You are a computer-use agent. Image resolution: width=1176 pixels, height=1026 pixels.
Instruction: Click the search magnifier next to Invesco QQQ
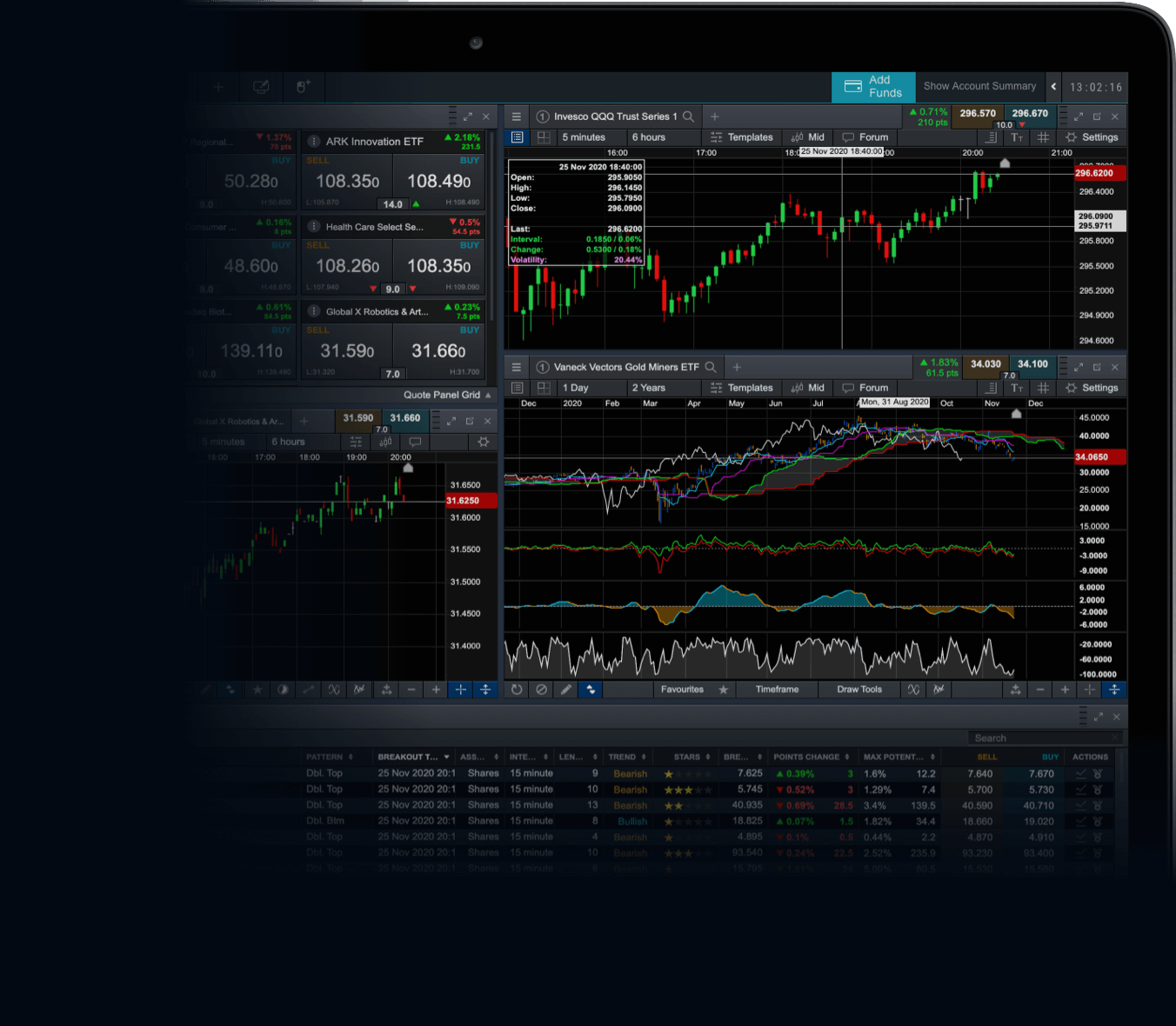click(x=688, y=116)
